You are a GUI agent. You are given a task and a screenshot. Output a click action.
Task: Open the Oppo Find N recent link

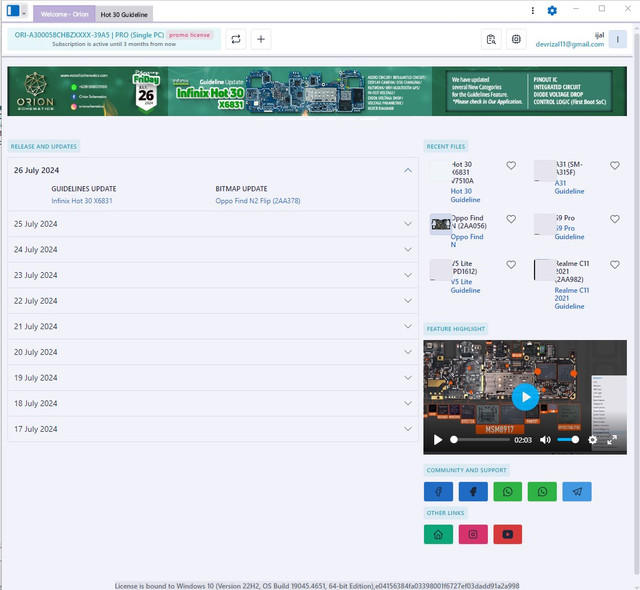point(467,241)
